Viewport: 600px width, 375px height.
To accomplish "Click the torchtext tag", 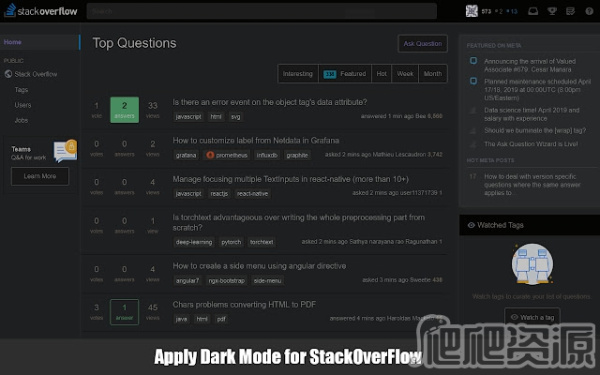I will point(261,242).
